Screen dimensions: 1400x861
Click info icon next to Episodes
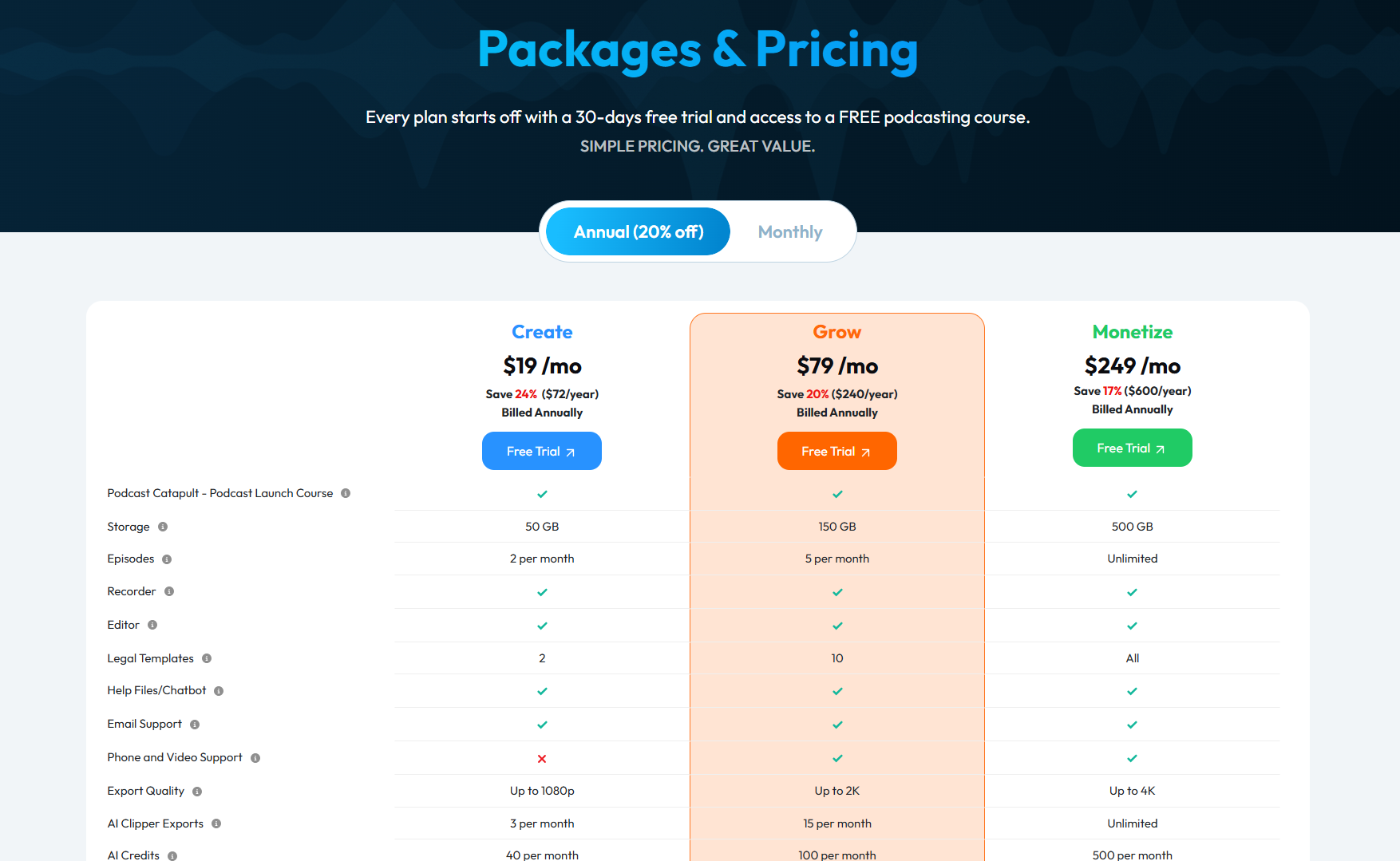pos(167,559)
